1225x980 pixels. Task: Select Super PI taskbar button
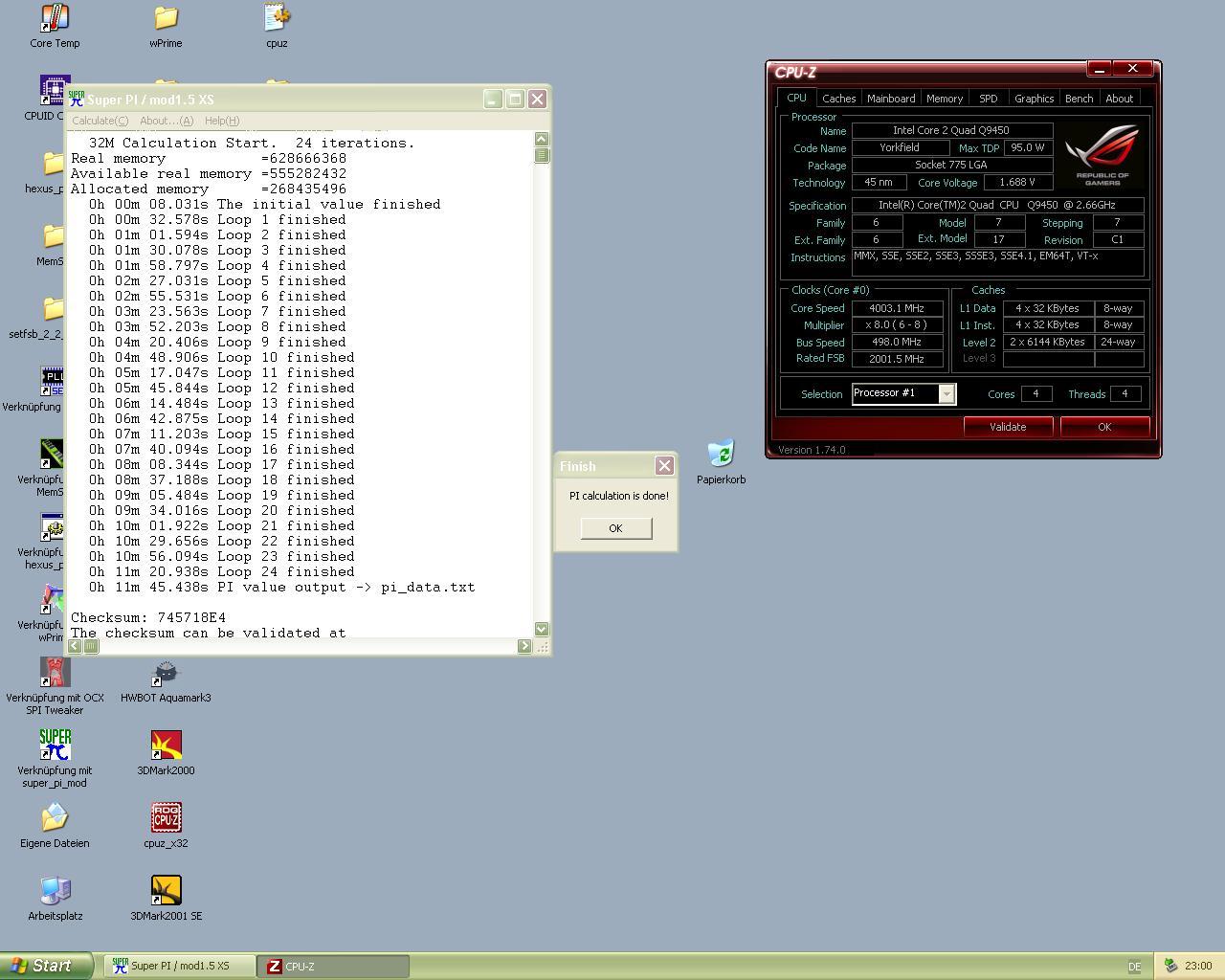click(x=180, y=967)
